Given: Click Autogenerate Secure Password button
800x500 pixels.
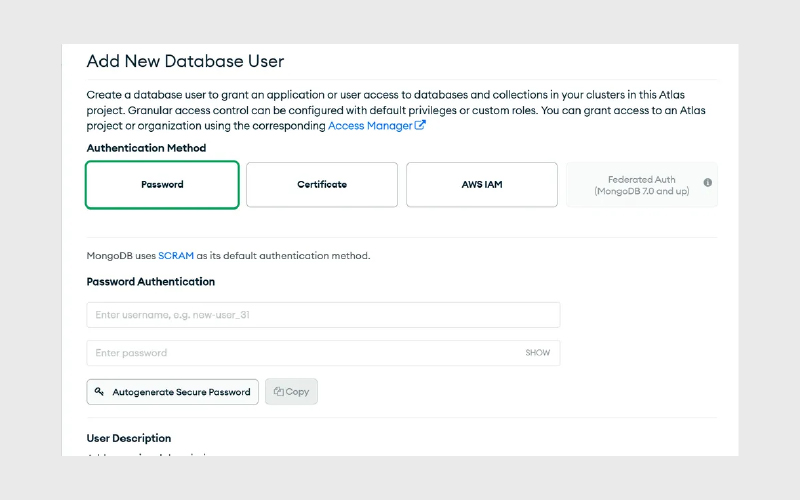Looking at the screenshot, I should coord(172,392).
